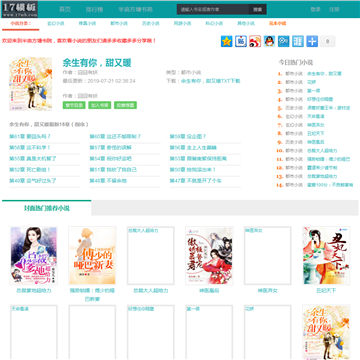360x360 pixels.
Task: Click the blue plus more-share icon
Action: (312, 41)
